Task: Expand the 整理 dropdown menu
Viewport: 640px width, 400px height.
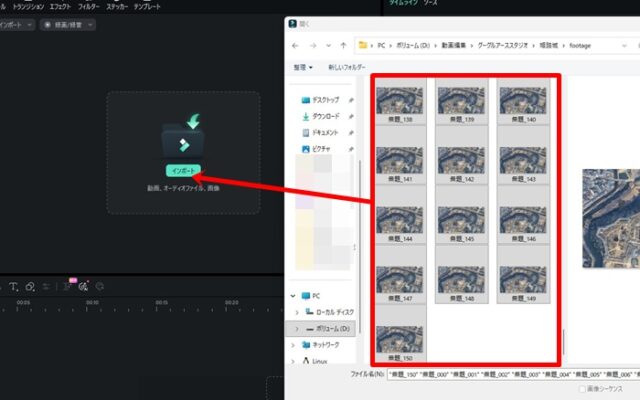Action: (302, 67)
